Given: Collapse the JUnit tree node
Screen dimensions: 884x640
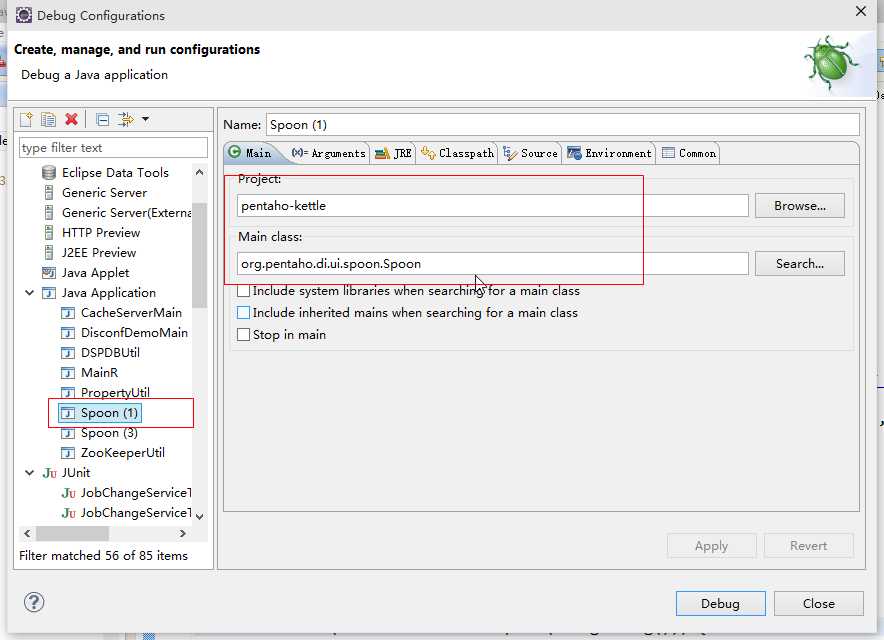Looking at the screenshot, I should [x=29, y=473].
